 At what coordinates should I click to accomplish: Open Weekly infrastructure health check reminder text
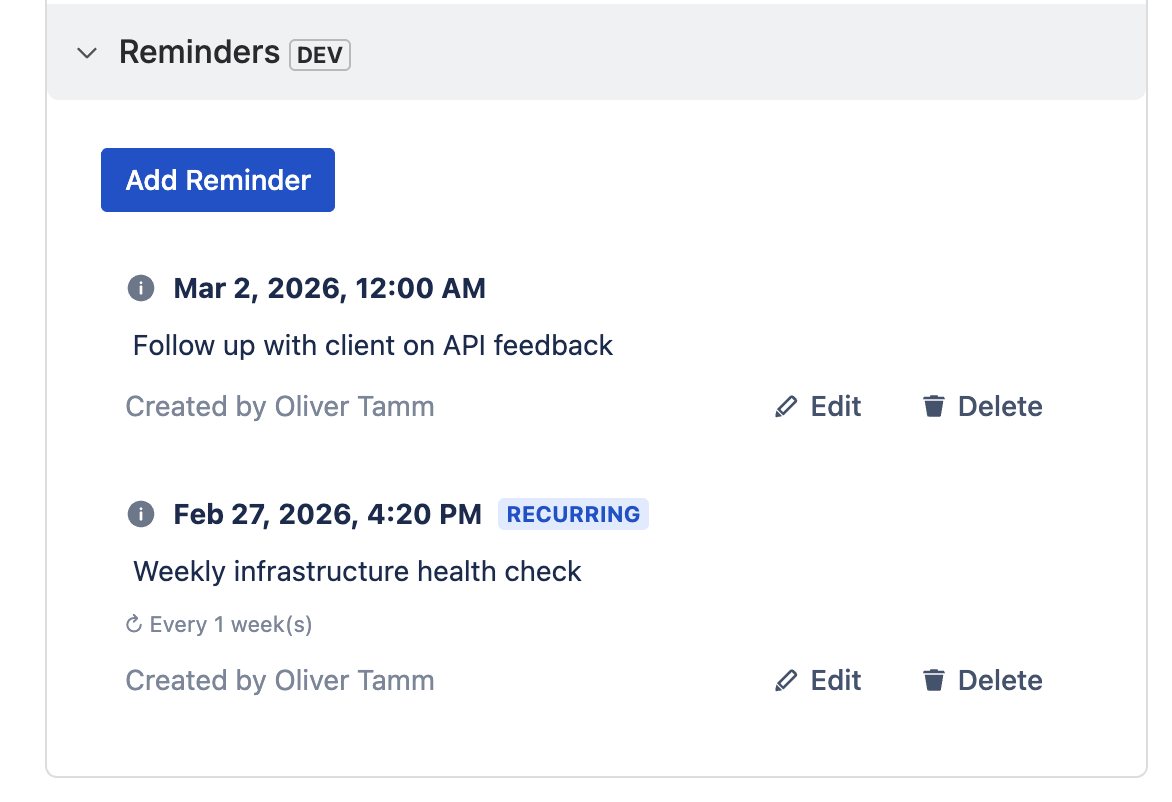[357, 572]
